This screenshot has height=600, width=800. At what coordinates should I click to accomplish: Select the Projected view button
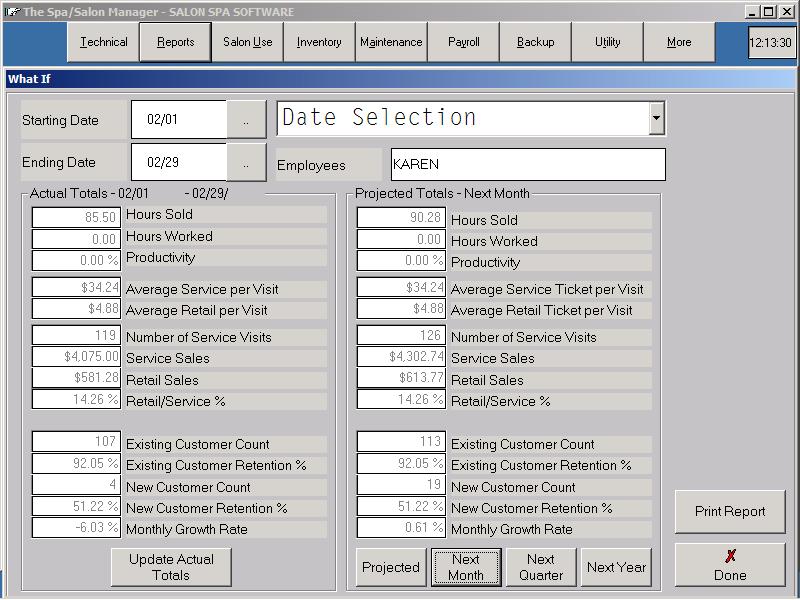point(391,567)
